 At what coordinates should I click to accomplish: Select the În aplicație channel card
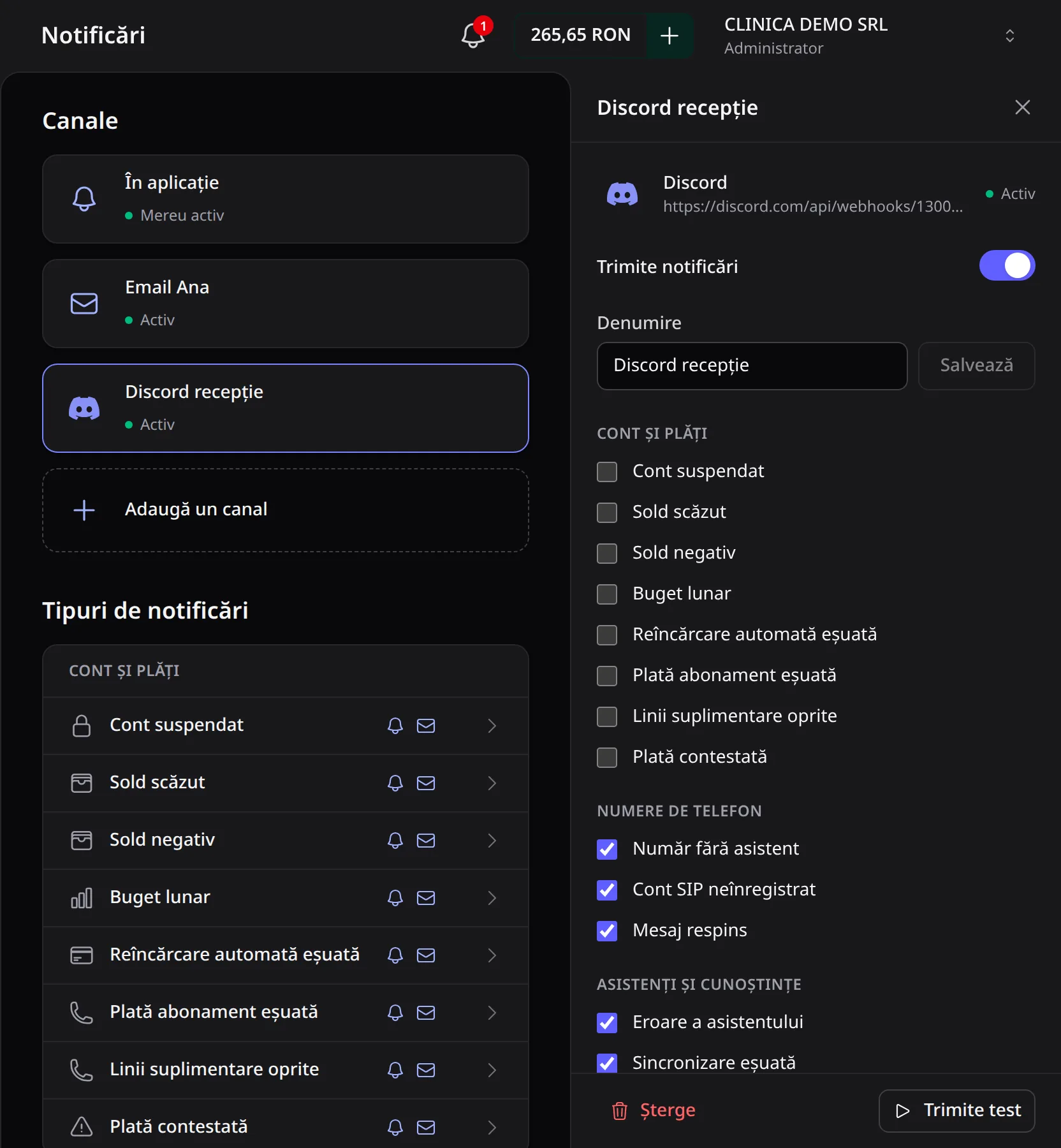click(286, 199)
